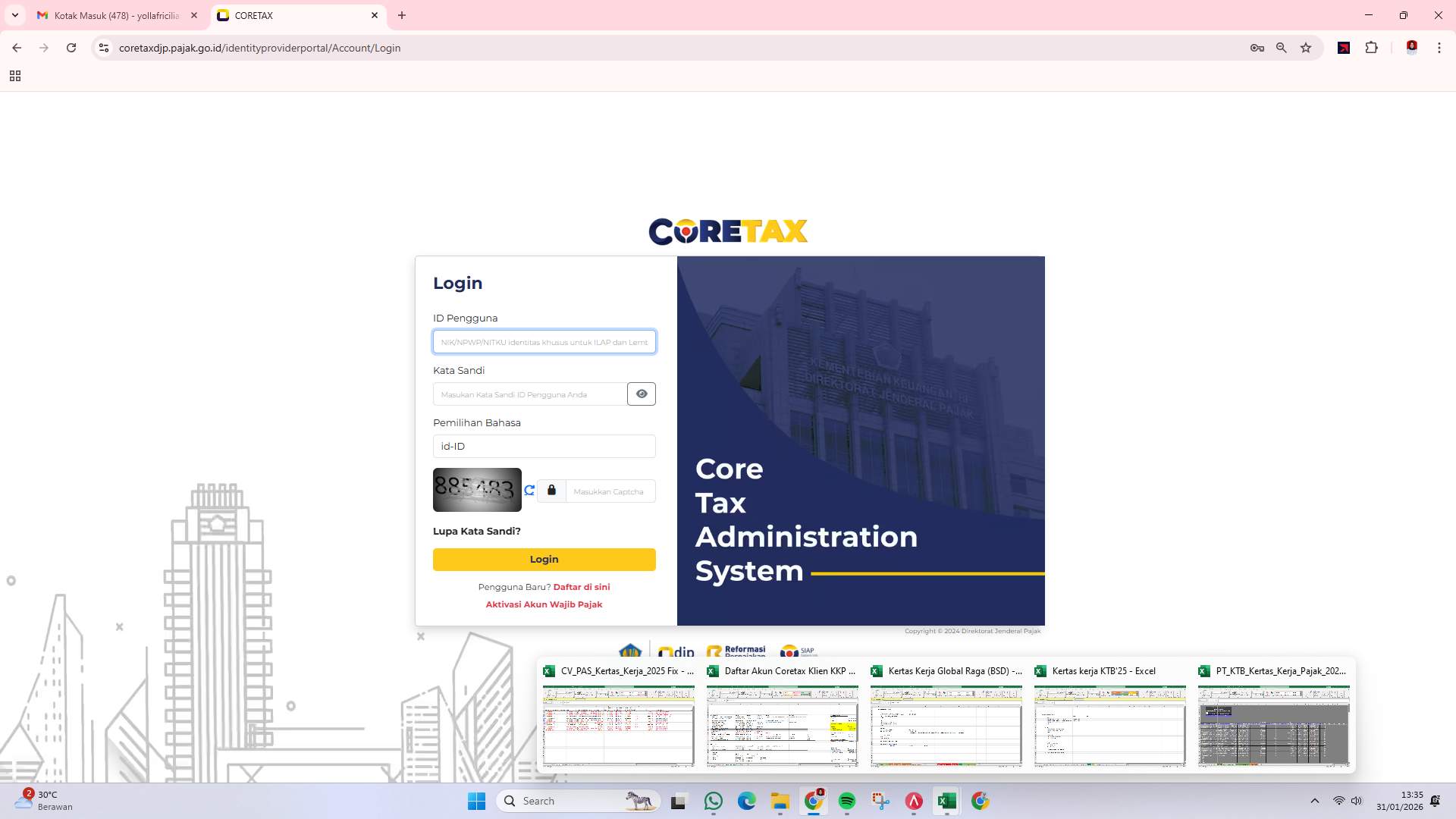
Task: Open Chrome's three-dot menu
Action: tap(1439, 48)
